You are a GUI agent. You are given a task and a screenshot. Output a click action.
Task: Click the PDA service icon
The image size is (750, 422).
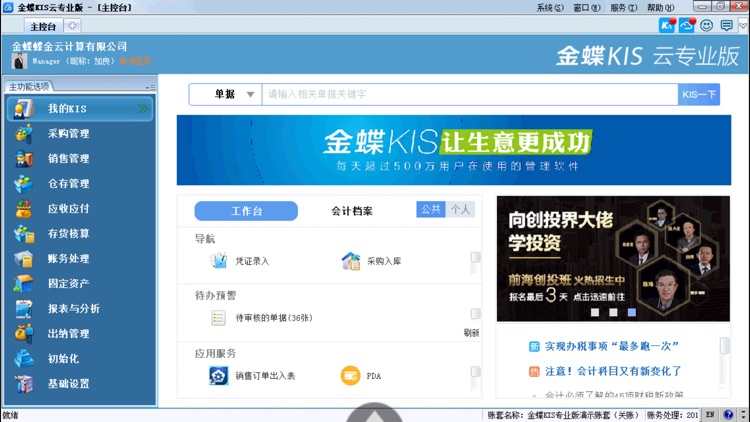tap(350, 376)
